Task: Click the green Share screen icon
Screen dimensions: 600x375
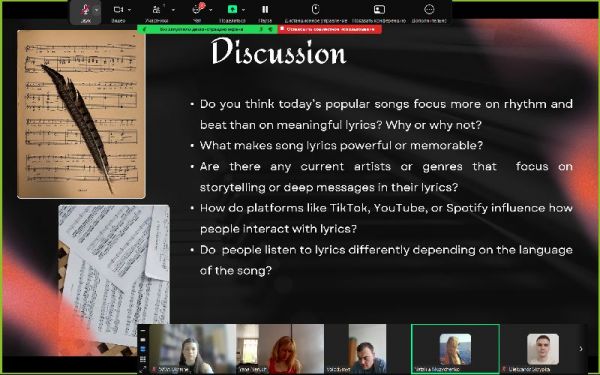Action: 232,9
